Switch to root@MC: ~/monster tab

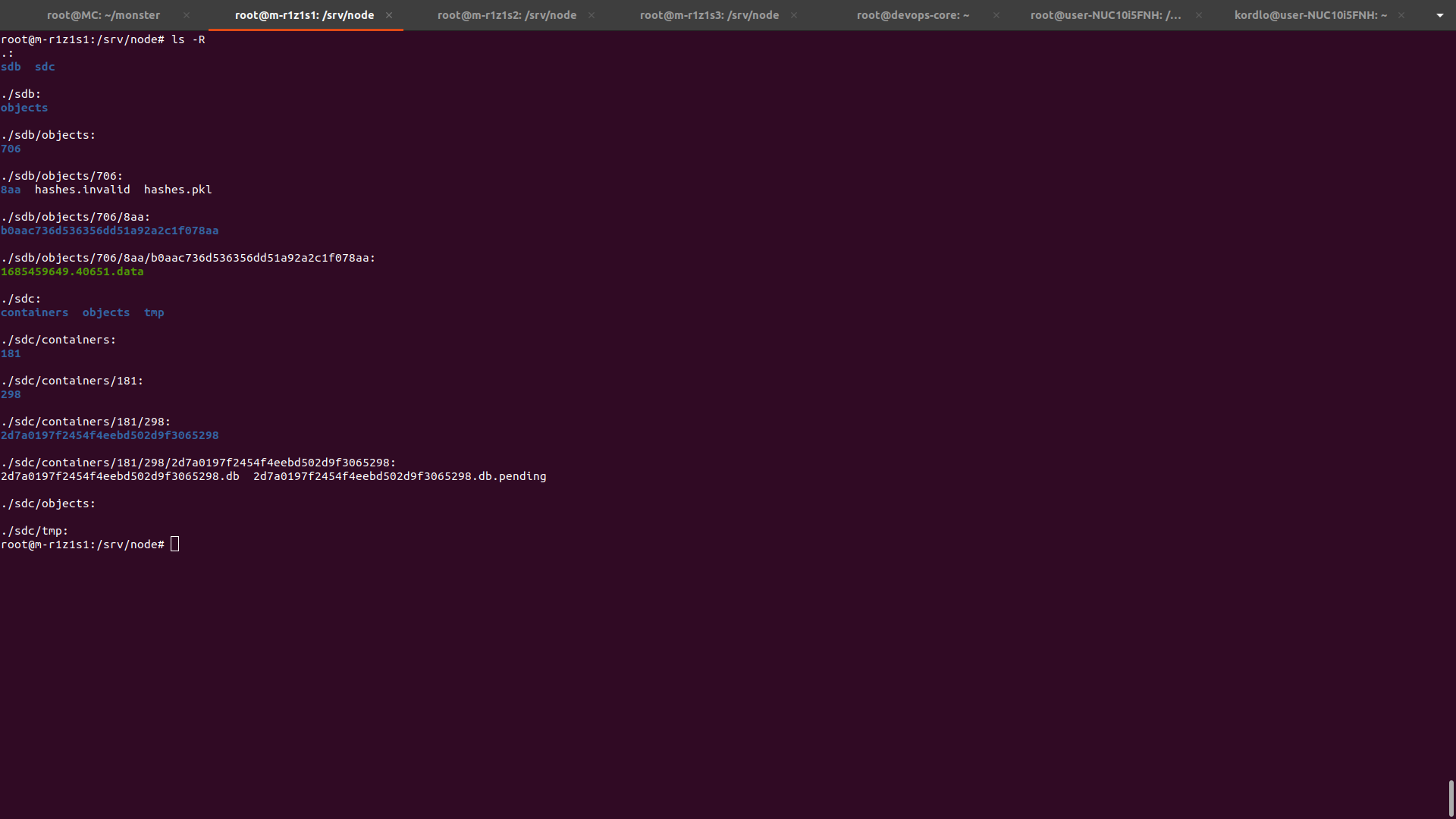tap(103, 15)
